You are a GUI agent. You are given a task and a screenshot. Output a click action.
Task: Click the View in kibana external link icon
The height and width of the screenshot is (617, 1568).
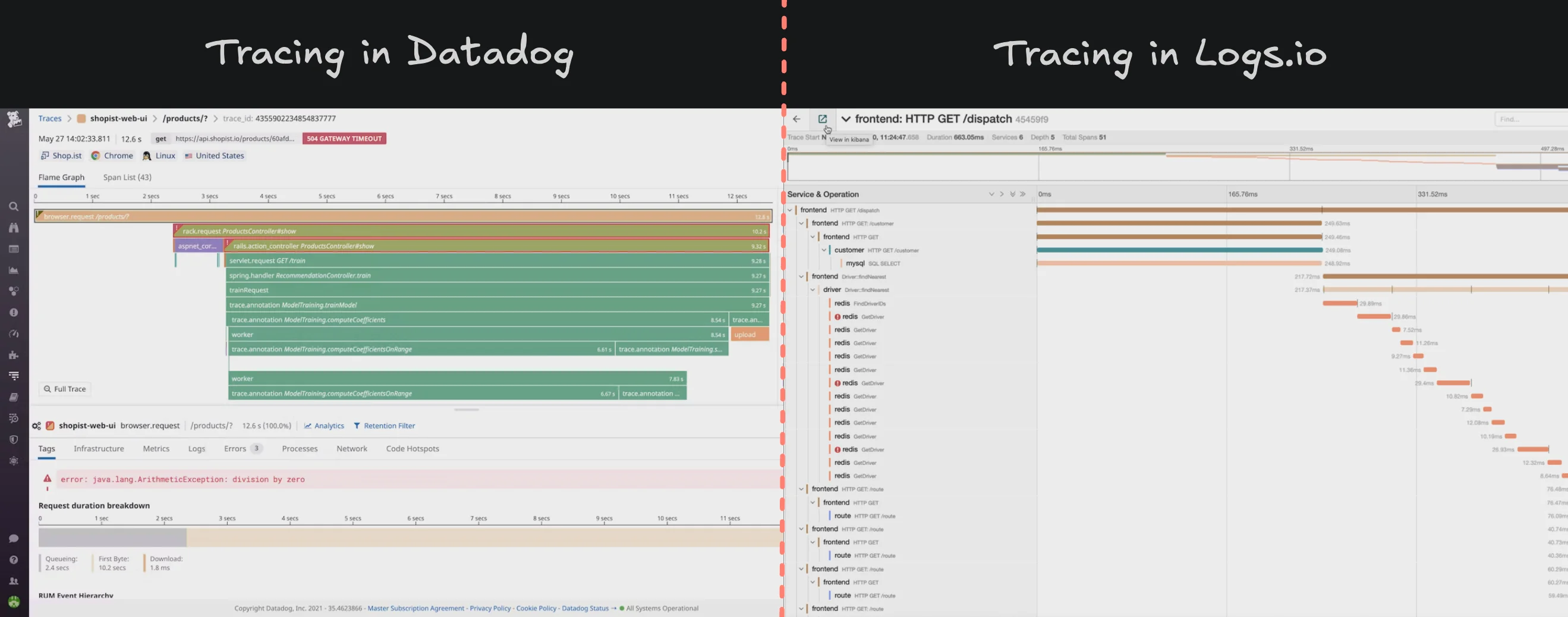[823, 119]
